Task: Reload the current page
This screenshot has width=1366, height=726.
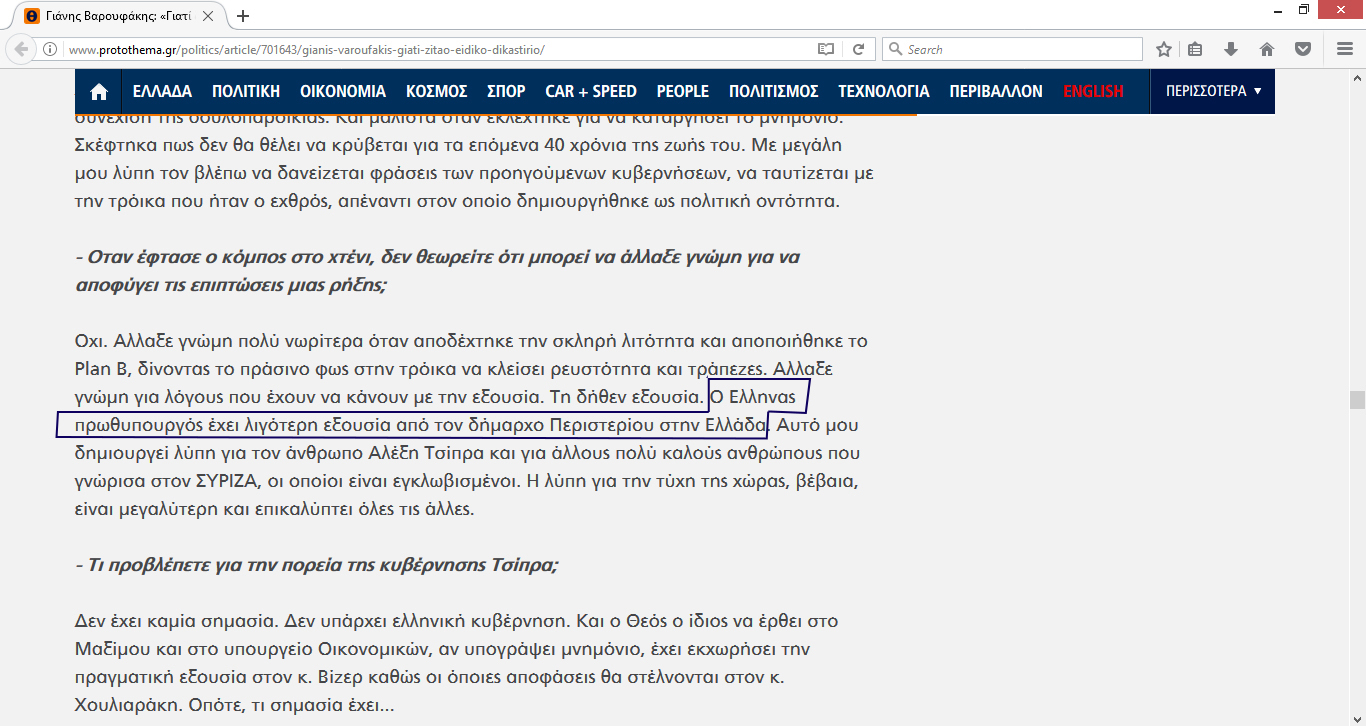Action: (x=858, y=49)
